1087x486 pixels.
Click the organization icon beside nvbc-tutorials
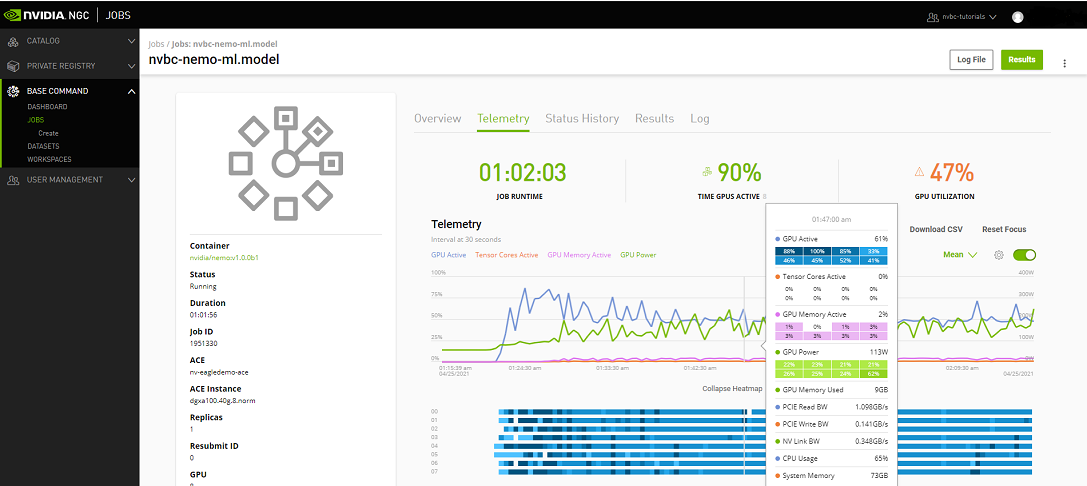click(x=933, y=17)
